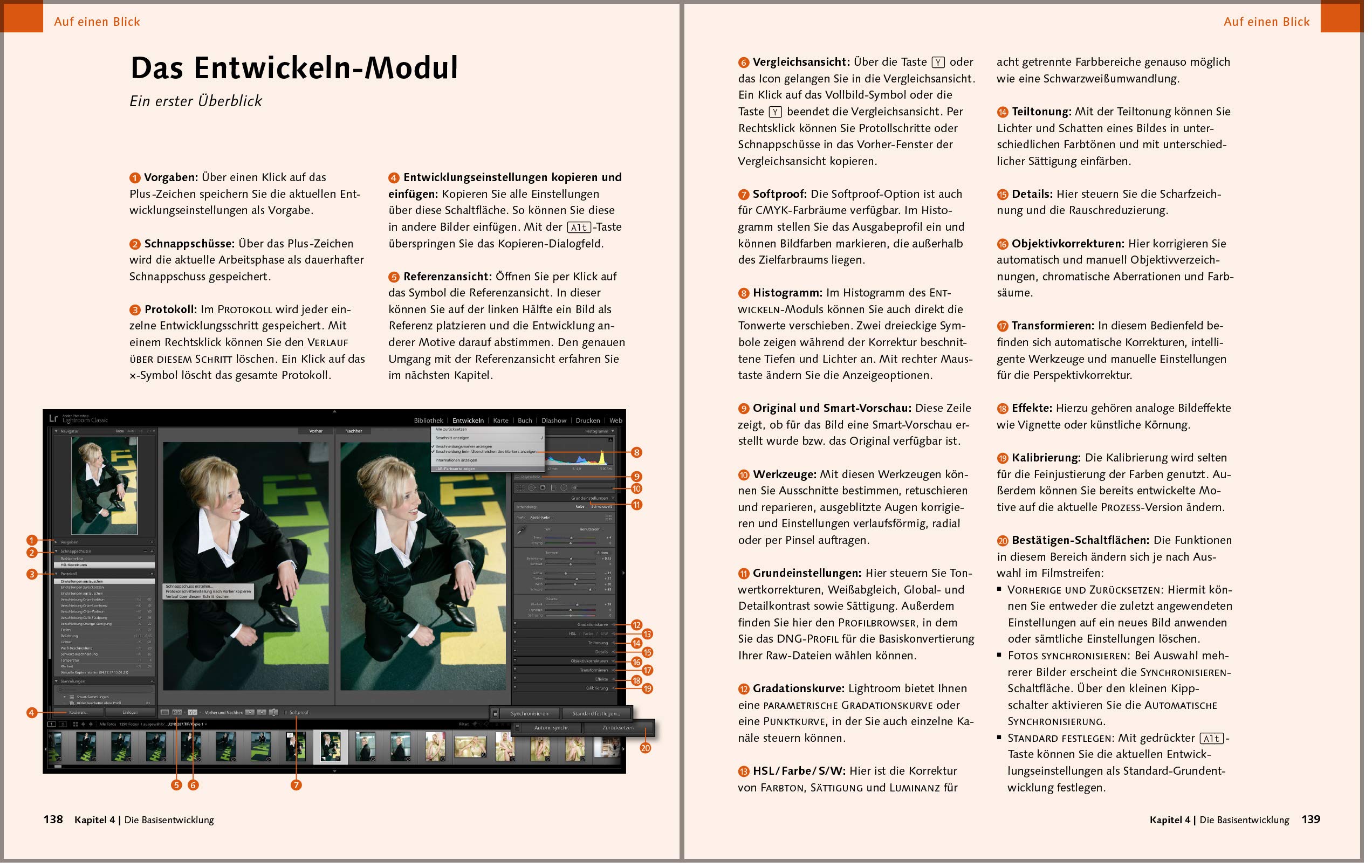Enable the Softproof checkbox

(286, 713)
